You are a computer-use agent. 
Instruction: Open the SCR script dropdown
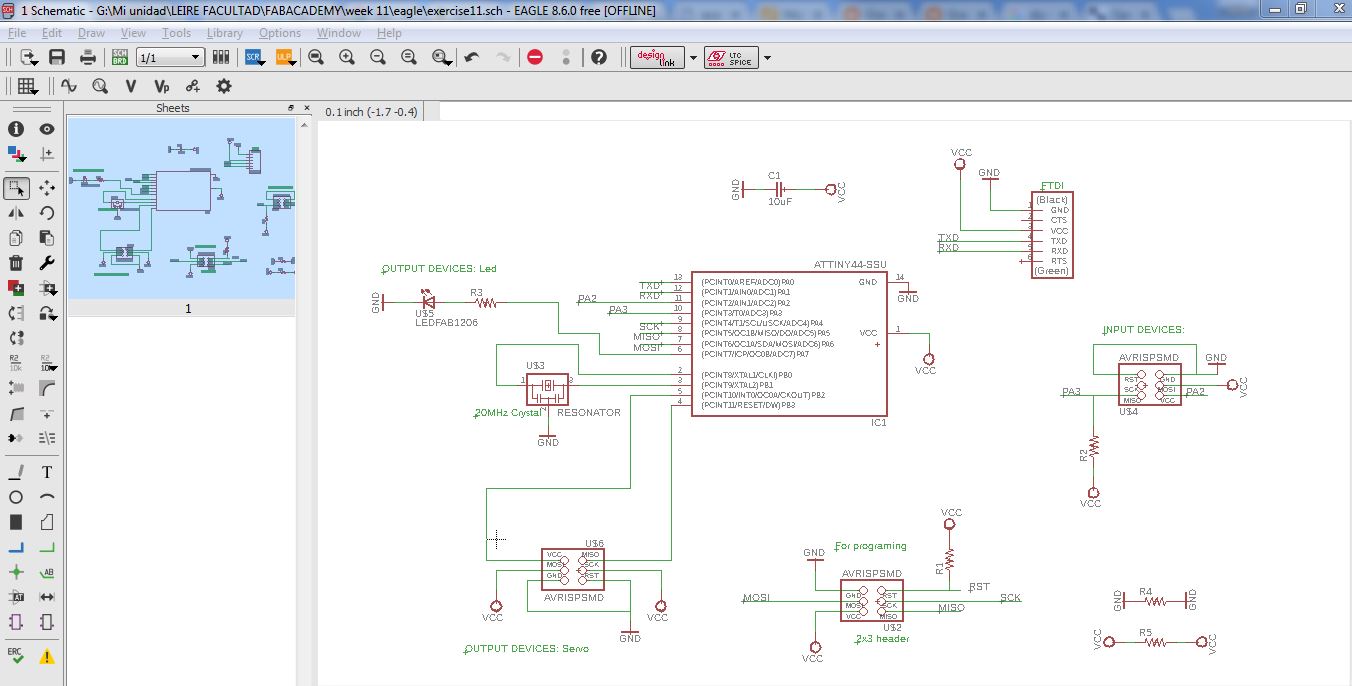[x=254, y=57]
